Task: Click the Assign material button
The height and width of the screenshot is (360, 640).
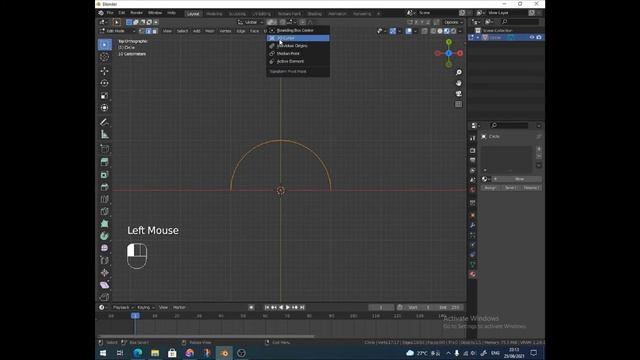Action: point(490,188)
